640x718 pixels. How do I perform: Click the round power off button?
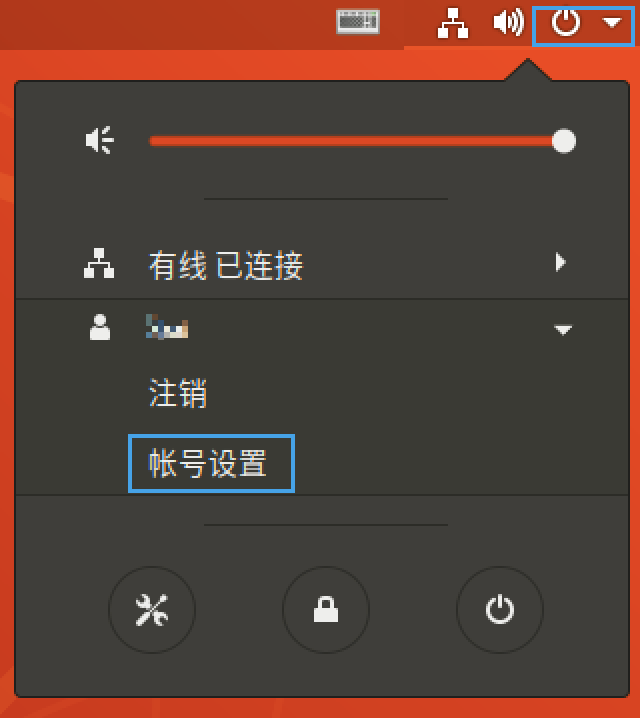coord(500,609)
